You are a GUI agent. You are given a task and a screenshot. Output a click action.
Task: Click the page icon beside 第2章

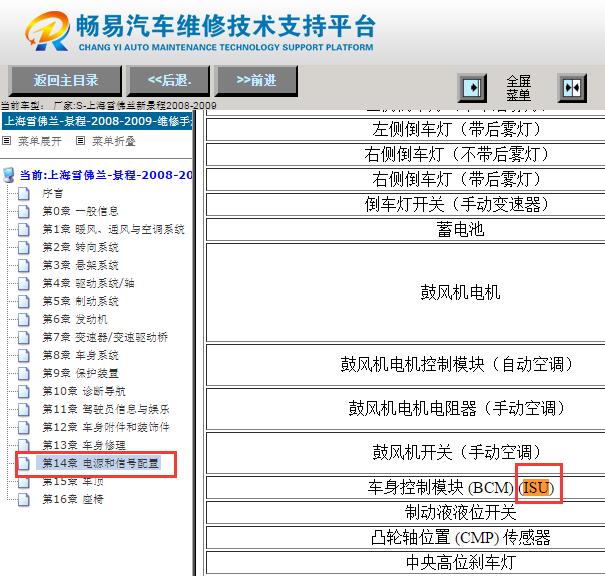[x=24, y=247]
